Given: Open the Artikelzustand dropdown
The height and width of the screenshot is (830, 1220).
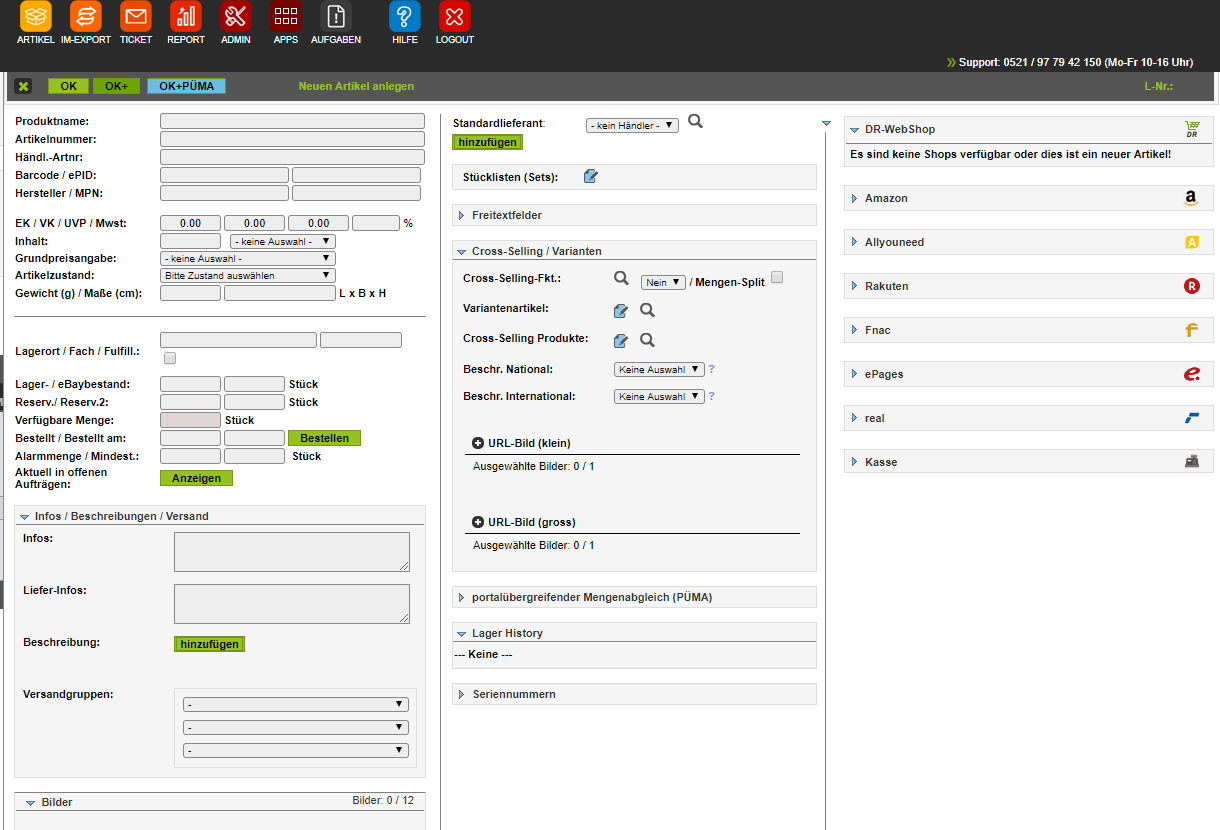Looking at the screenshot, I should 248,275.
